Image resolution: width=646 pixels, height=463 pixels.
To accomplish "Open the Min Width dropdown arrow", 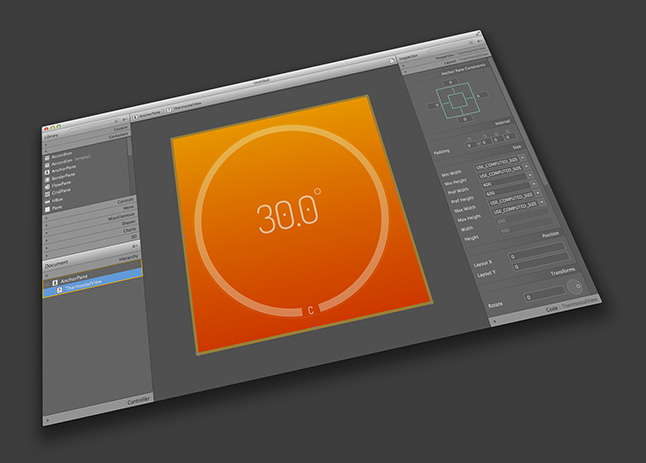I will click(522, 158).
